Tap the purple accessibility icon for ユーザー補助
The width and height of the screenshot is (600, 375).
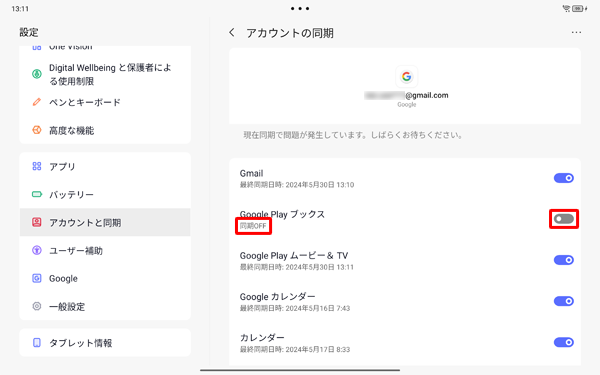click(37, 250)
